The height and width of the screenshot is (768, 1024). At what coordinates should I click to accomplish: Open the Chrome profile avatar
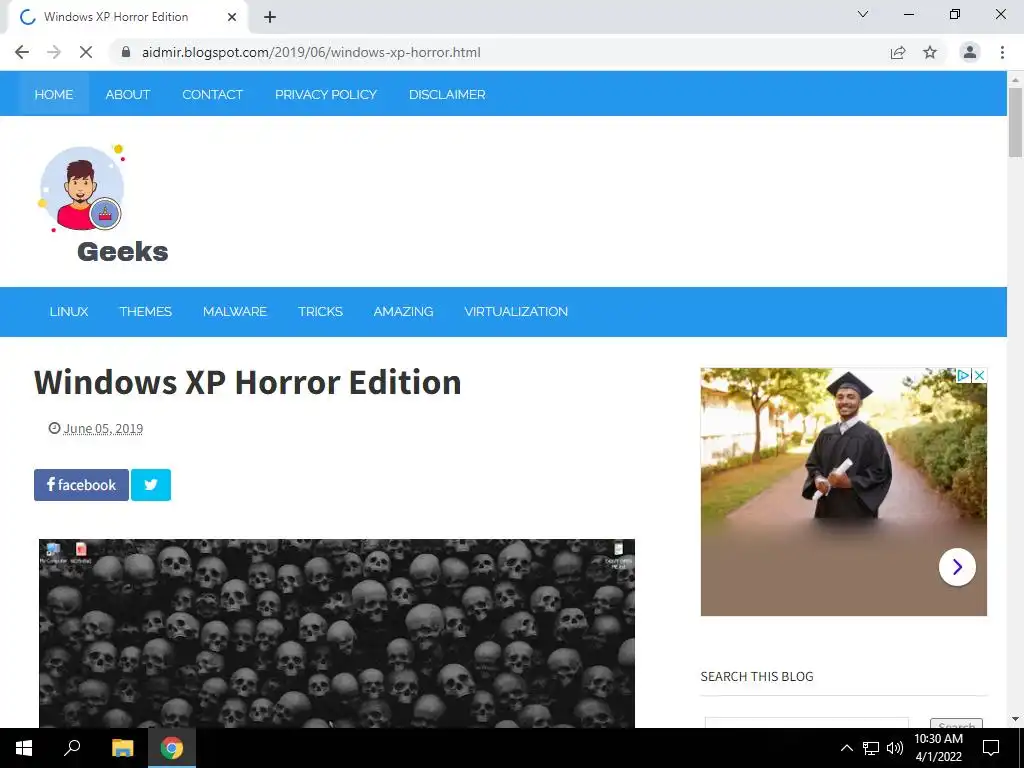tap(970, 52)
